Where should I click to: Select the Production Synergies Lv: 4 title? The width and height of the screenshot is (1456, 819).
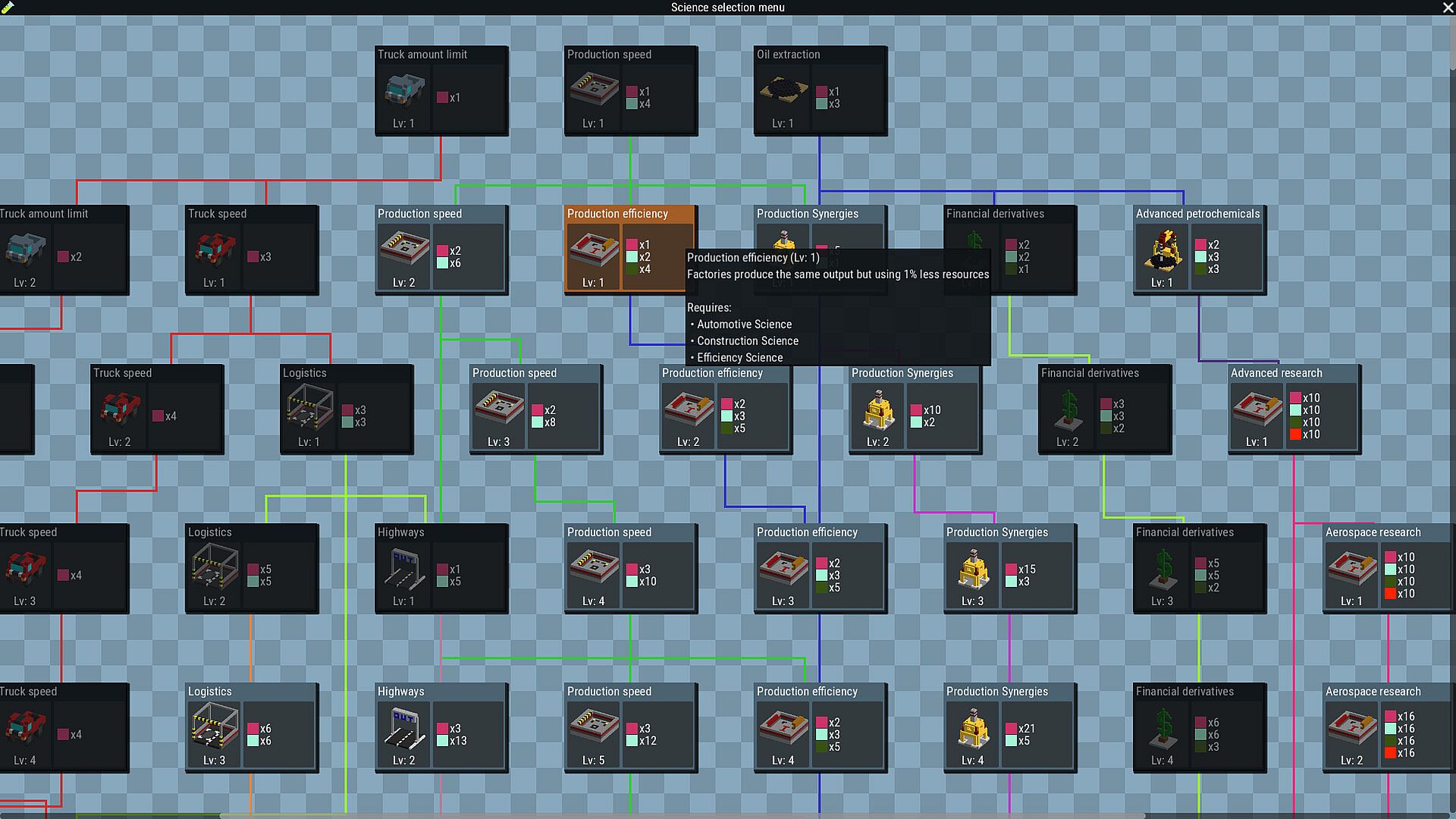coord(996,692)
